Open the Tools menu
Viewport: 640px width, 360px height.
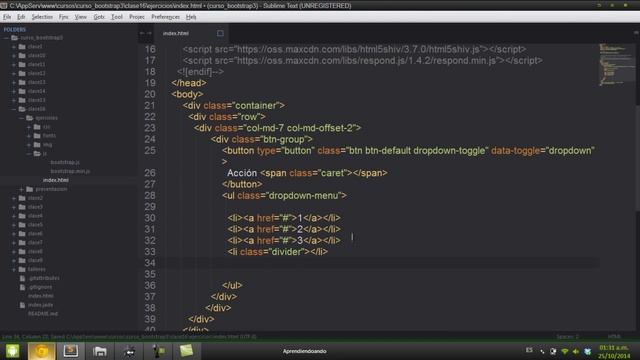tap(117, 17)
